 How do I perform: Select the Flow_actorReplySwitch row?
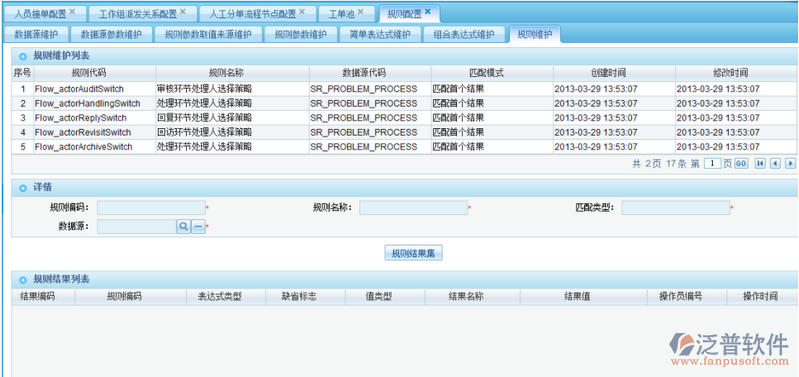point(397,118)
